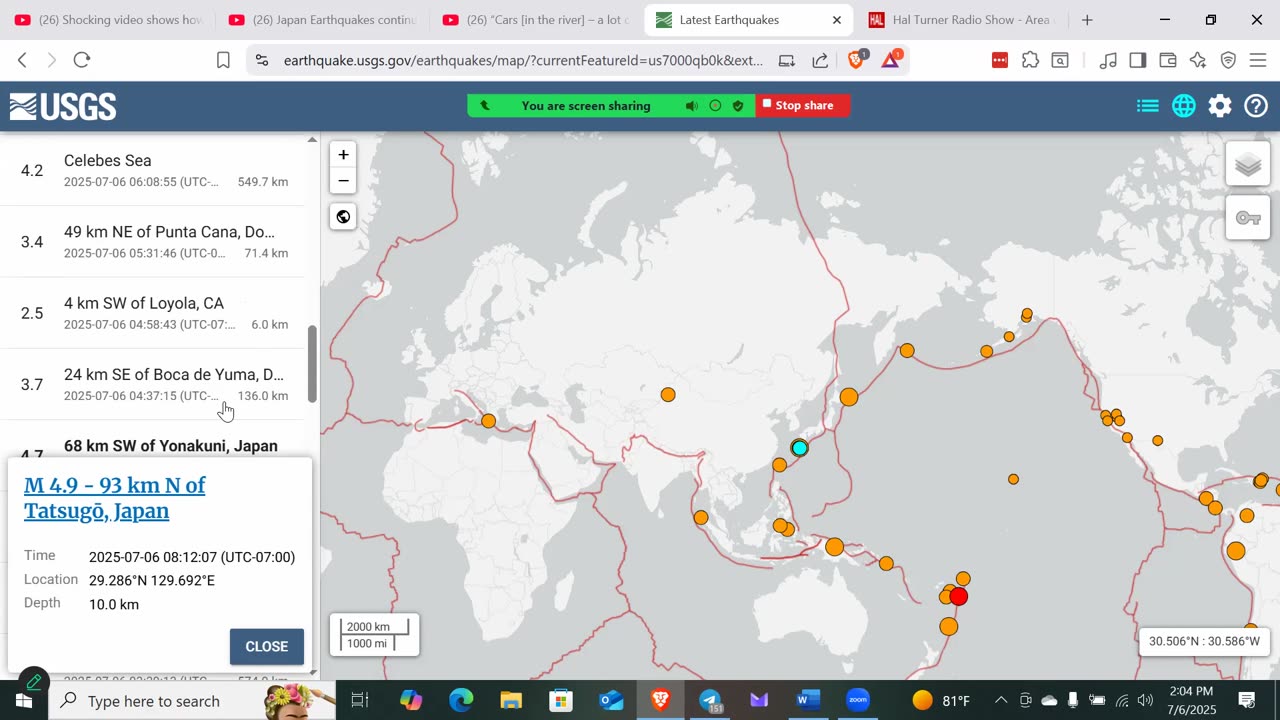Screen dimensions: 1280x720
Task: Open the Brave main menu
Action: 1257,60
